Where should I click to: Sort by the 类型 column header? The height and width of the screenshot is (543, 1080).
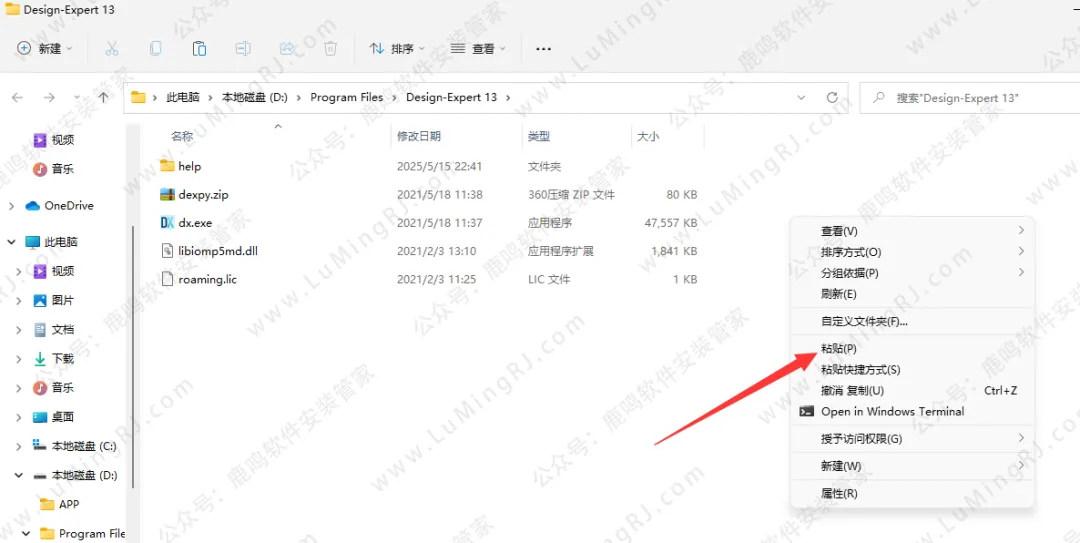539,136
